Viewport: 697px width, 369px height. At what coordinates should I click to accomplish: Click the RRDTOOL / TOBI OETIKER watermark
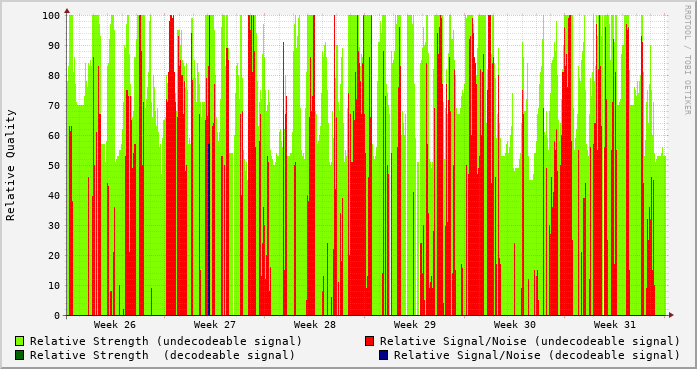(687, 60)
